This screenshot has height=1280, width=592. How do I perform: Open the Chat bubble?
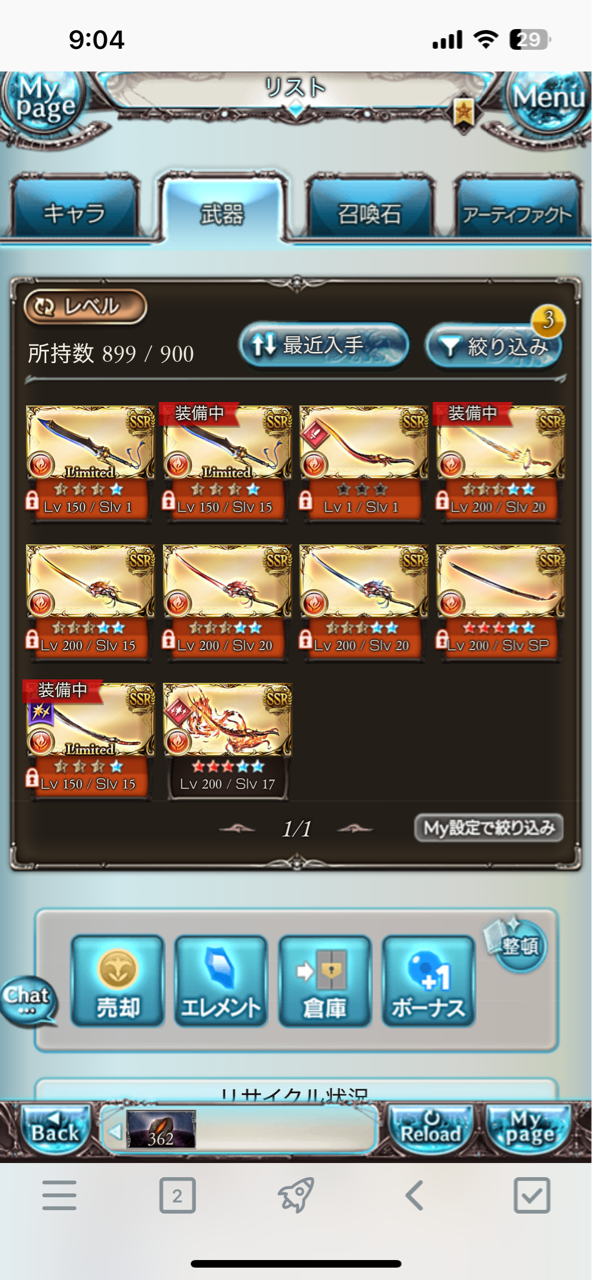pyautogui.click(x=28, y=999)
